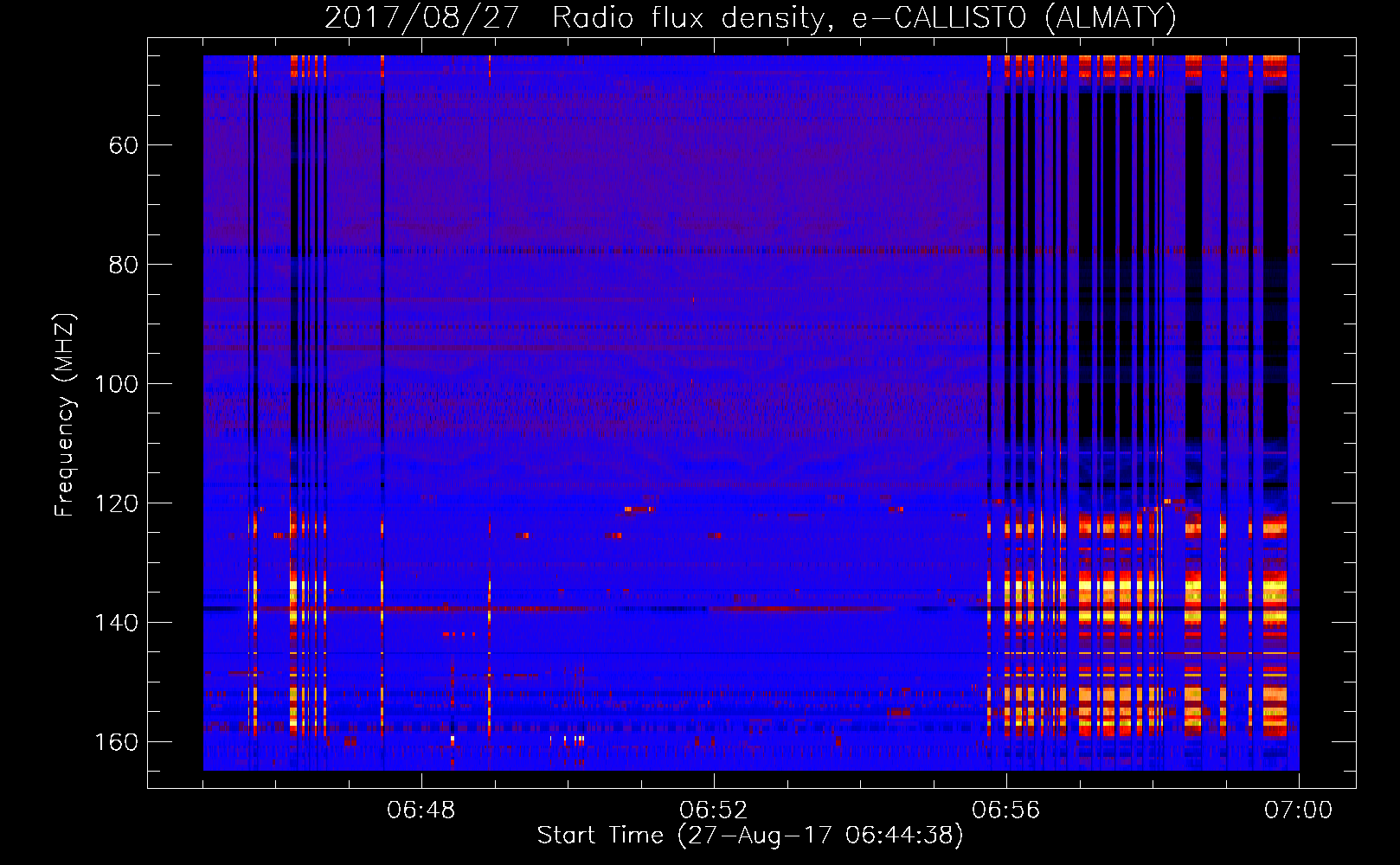Click the 'Start Time (27-Aug-17 06:44:38)' label

pyautogui.click(x=750, y=836)
